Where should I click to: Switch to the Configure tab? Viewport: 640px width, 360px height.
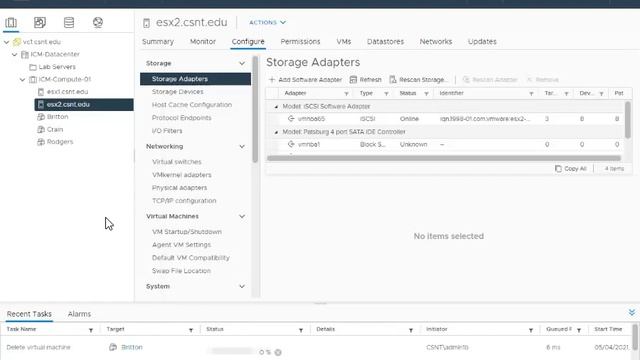(x=248, y=42)
